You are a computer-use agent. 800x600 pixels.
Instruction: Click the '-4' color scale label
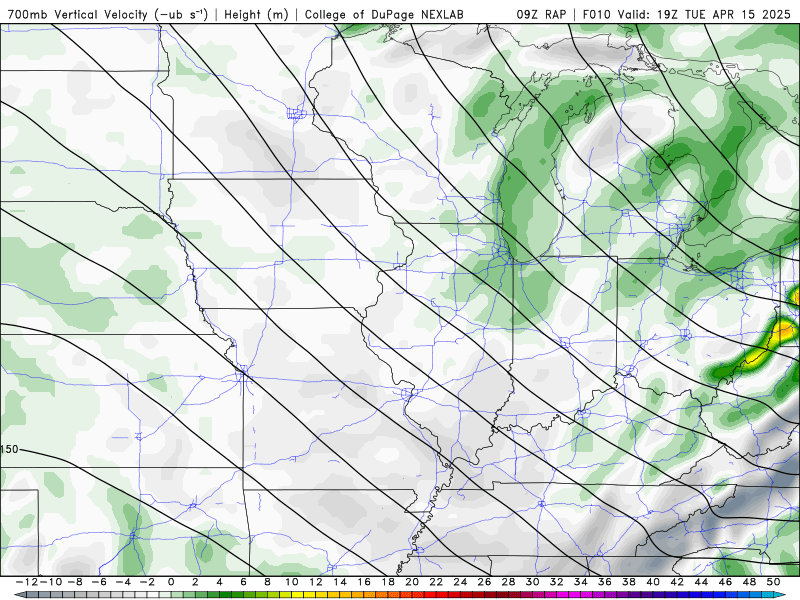[123, 582]
